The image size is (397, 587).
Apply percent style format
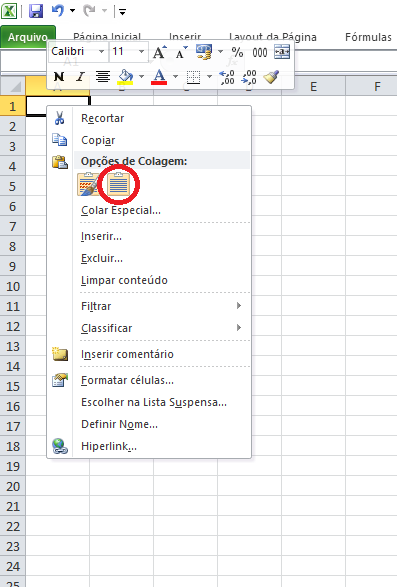(x=237, y=52)
